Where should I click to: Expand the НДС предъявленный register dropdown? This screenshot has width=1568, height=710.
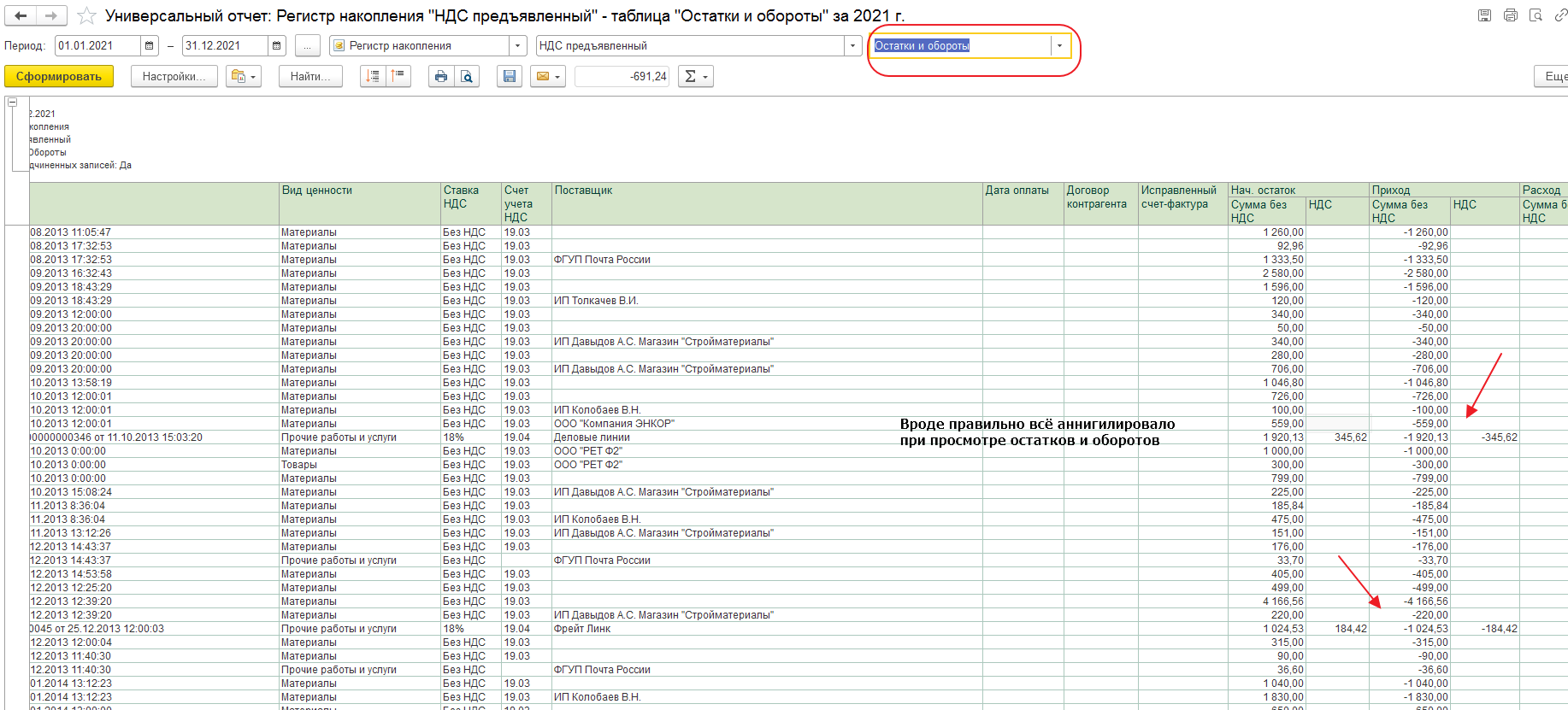[x=852, y=46]
